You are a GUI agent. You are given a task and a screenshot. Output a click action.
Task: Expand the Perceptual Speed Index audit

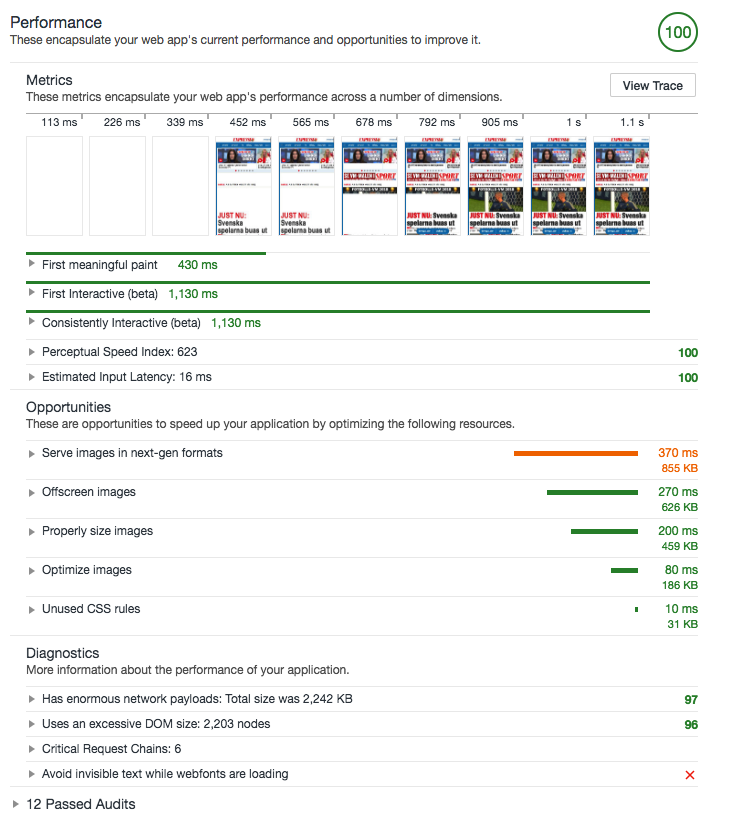pos(119,352)
